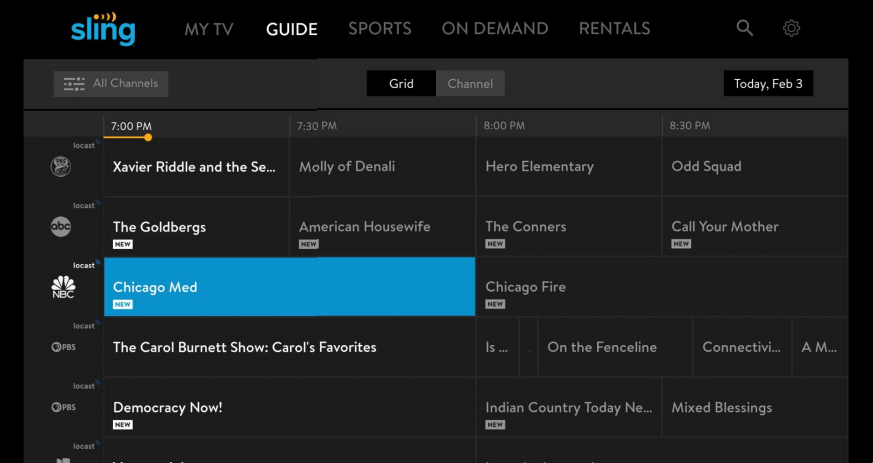Select the PBS Kids channel logo
This screenshot has height=463, width=873.
61,166
